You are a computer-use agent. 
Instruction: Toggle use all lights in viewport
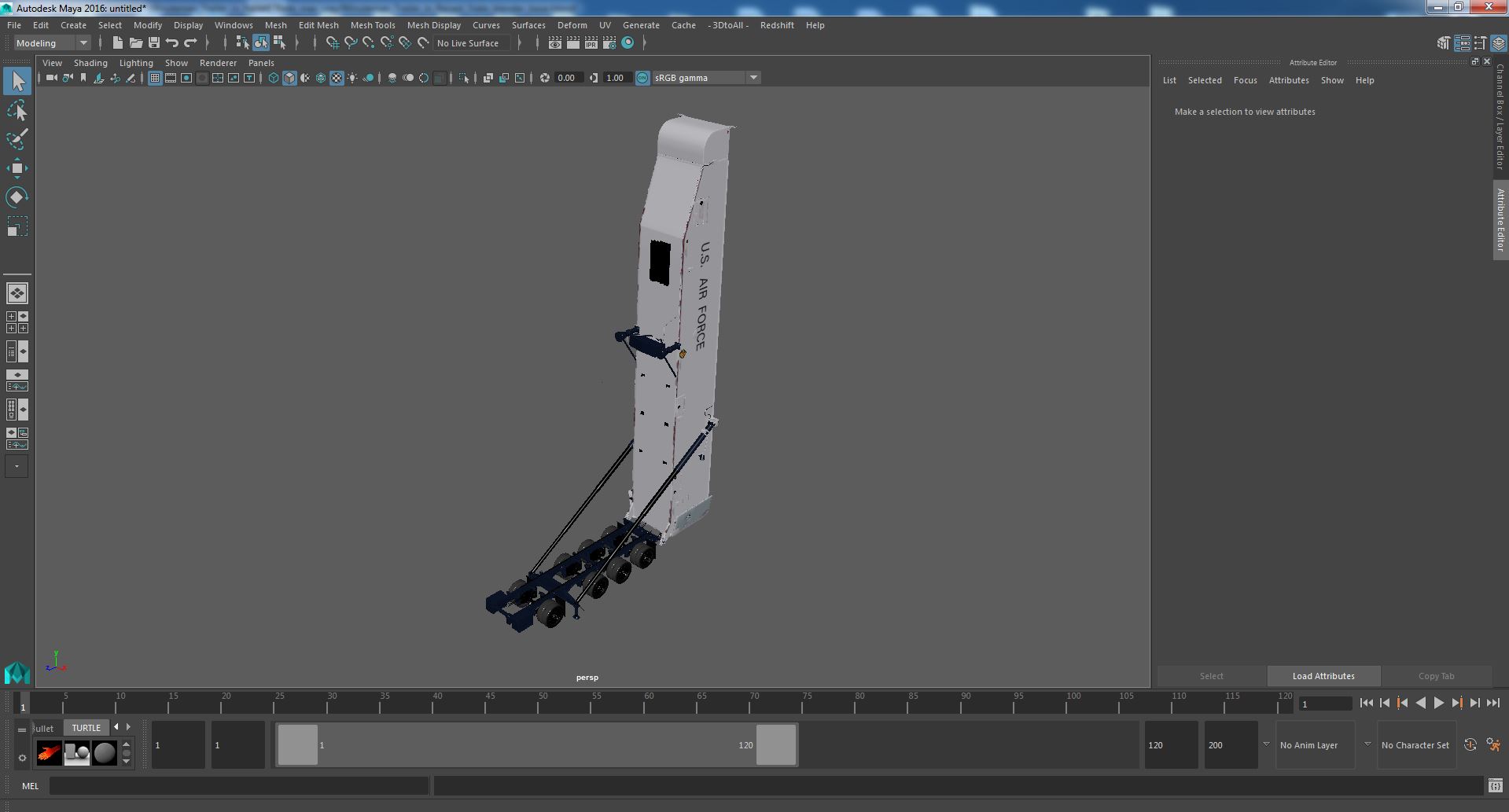[352, 78]
